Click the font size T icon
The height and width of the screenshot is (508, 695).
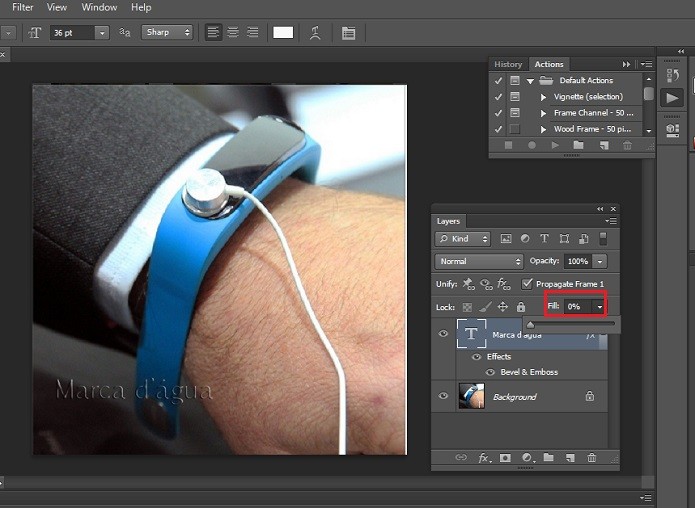pyautogui.click(x=35, y=33)
